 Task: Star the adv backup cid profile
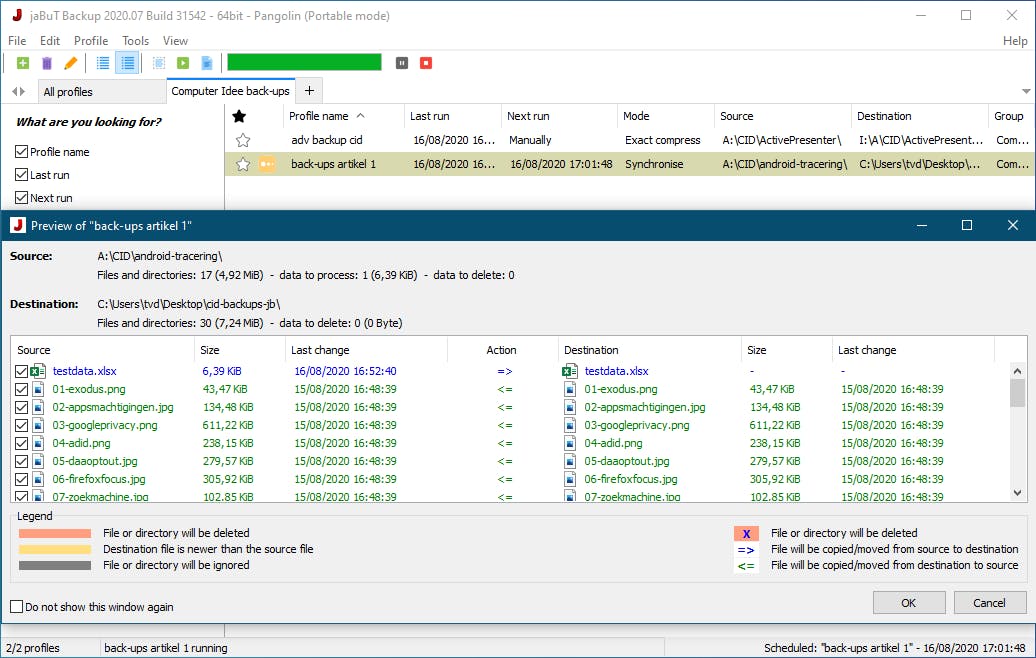(x=243, y=140)
